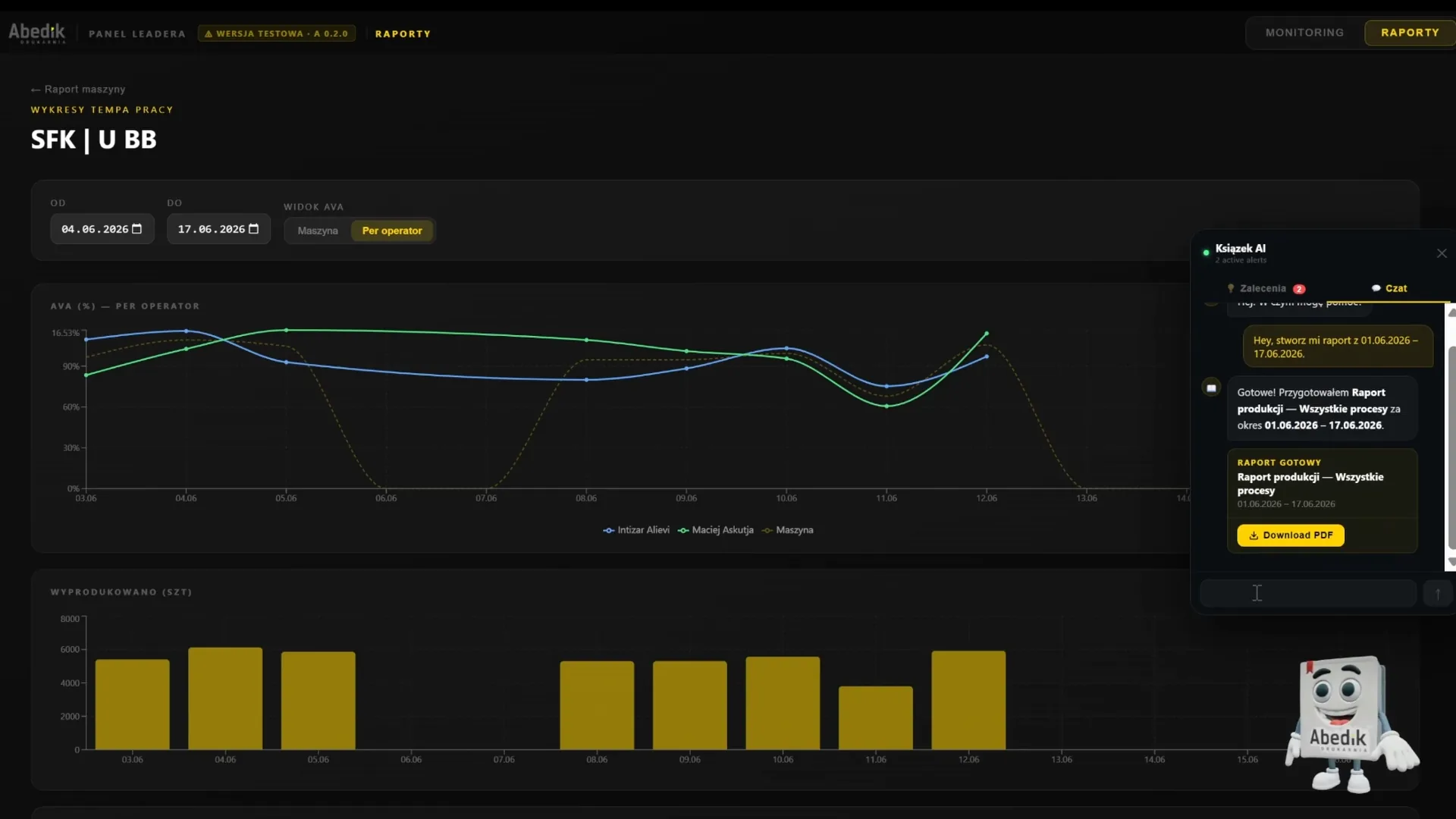Screen dimensions: 1456x819
Task: Click the user message requesting a report
Action: click(x=1338, y=347)
